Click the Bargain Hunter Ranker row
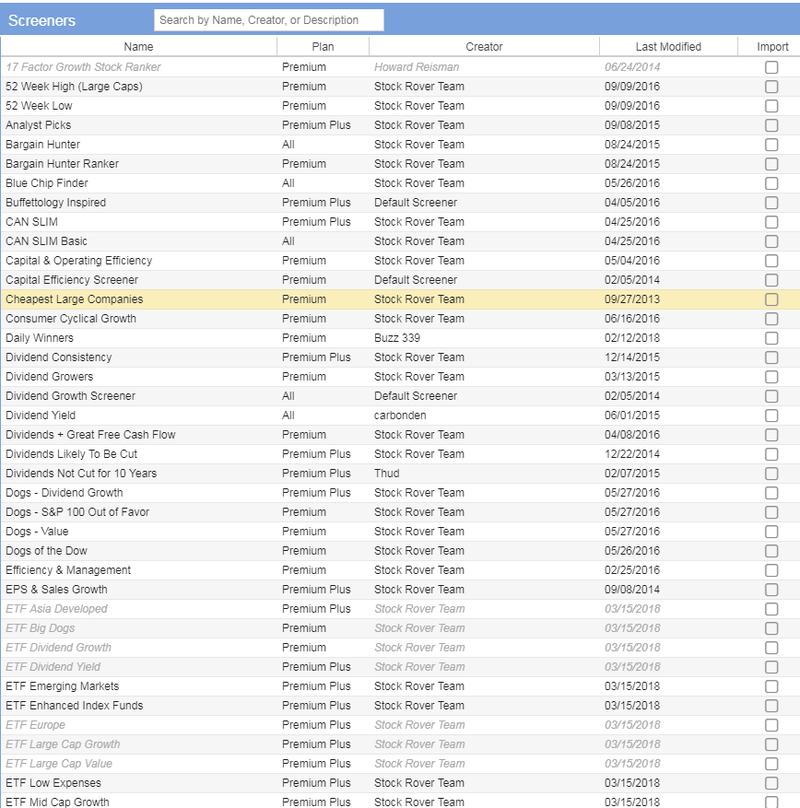Image resolution: width=800 pixels, height=808 pixels. (x=62, y=164)
